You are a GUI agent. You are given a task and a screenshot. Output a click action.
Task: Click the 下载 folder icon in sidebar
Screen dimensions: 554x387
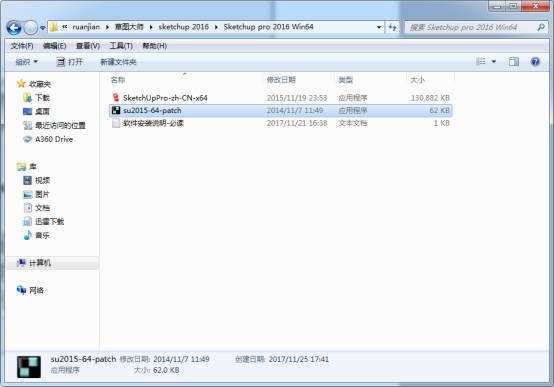tap(27, 98)
